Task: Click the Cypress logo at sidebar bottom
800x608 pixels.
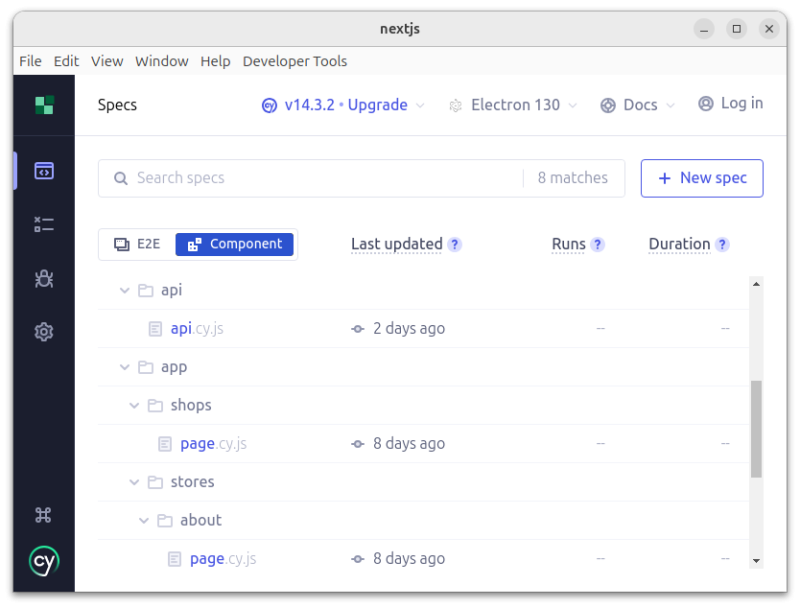Action: [43, 560]
